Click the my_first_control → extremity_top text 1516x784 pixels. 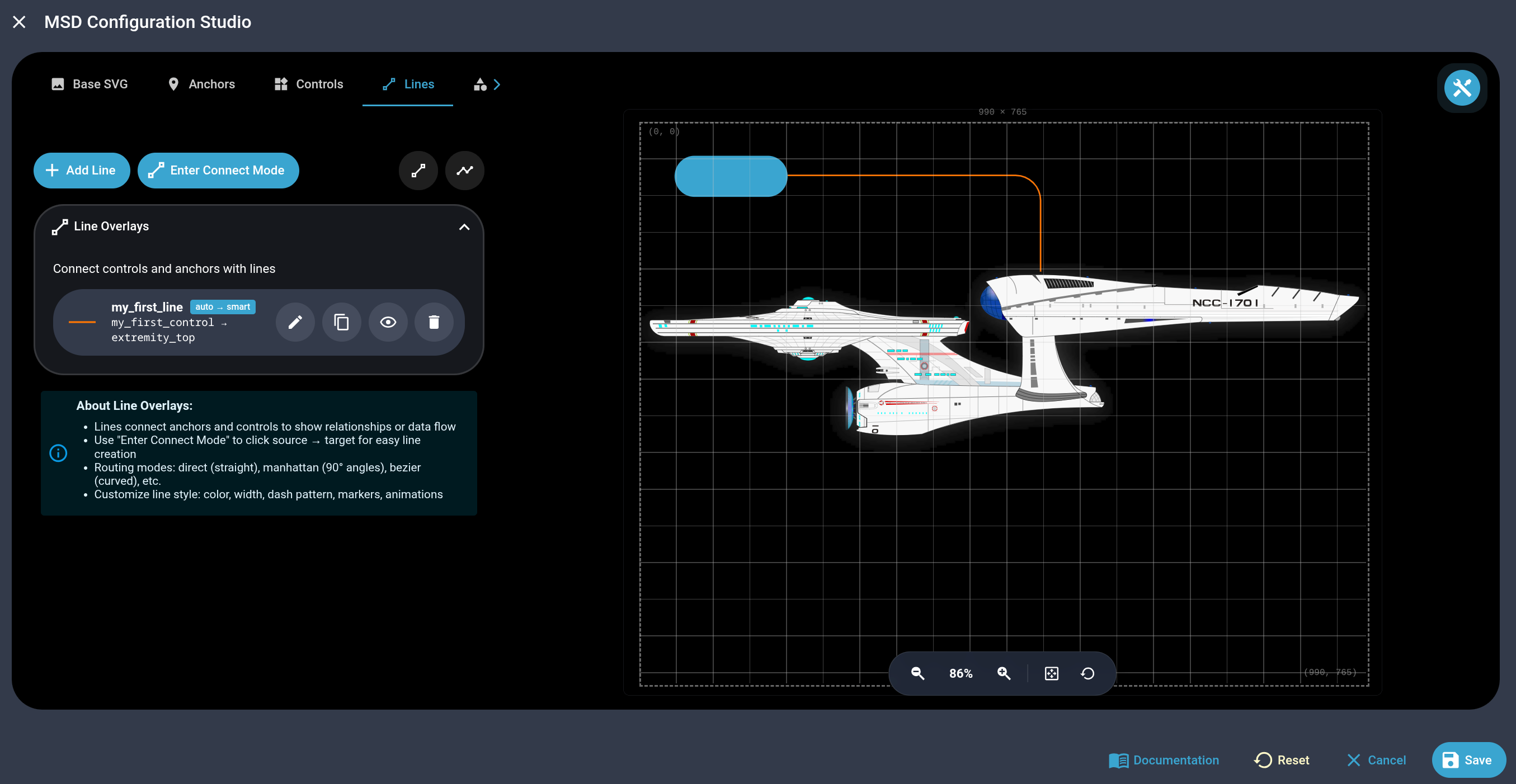(170, 330)
